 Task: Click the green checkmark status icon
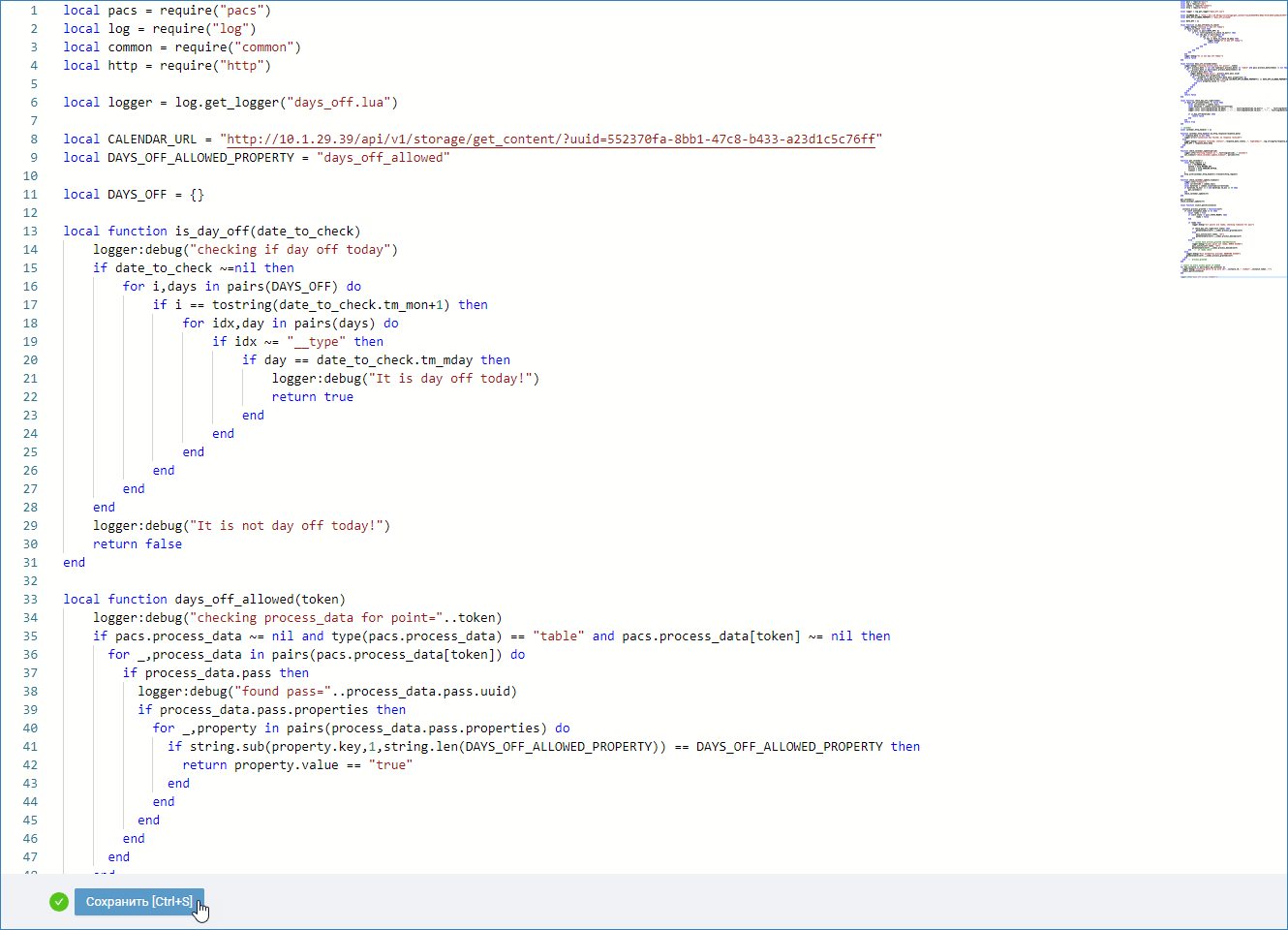(59, 902)
